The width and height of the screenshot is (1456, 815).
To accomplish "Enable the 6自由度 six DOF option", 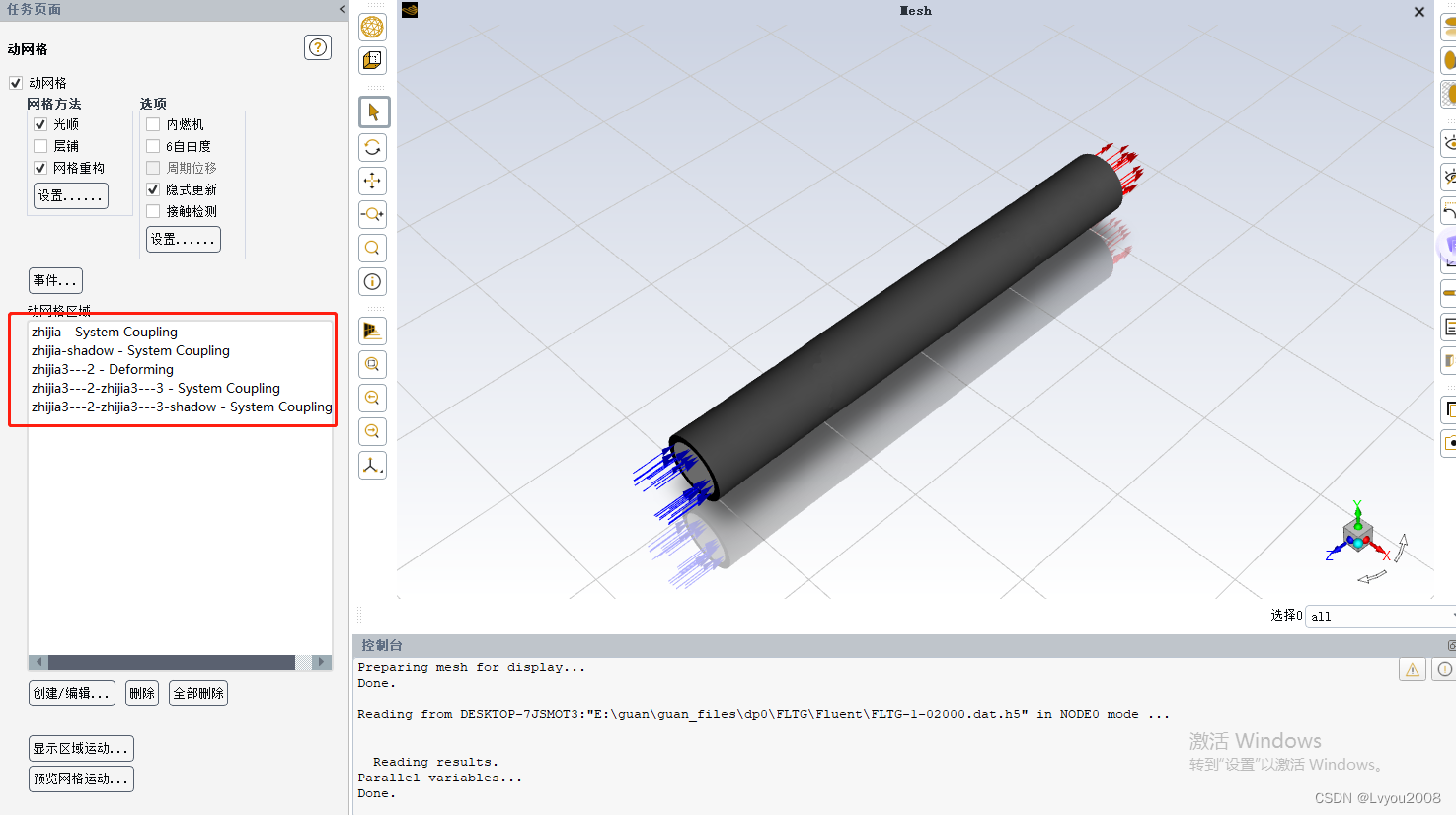I will (153, 146).
